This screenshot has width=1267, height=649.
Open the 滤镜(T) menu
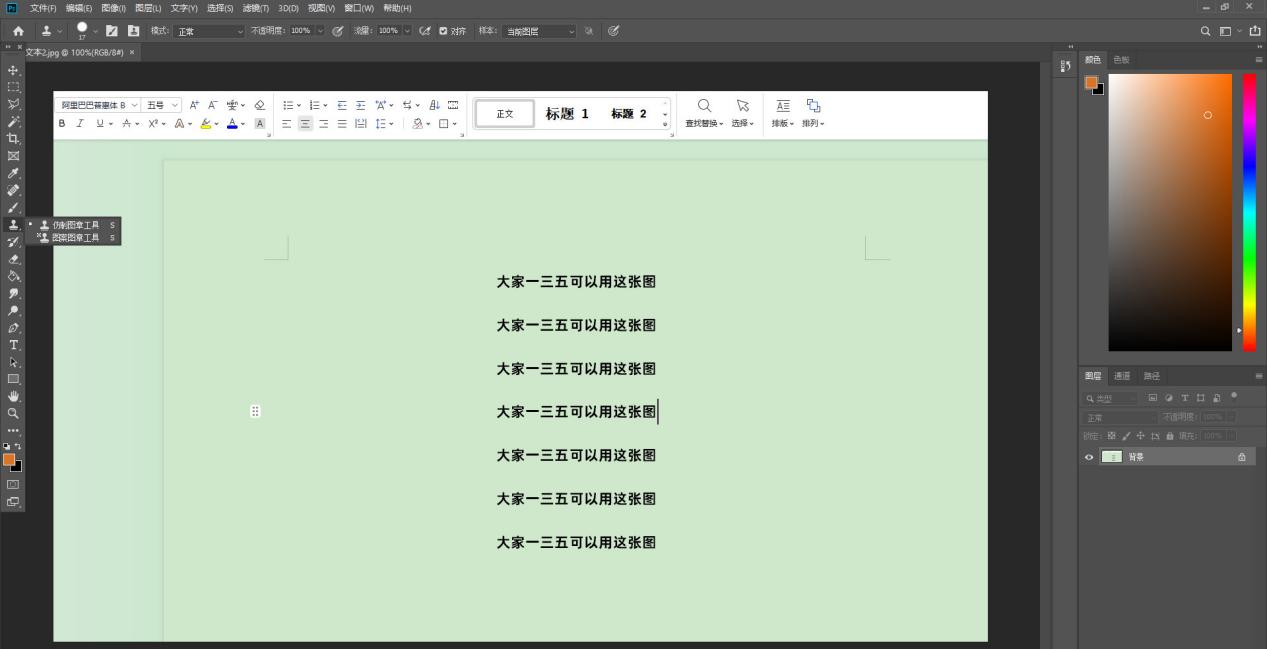[256, 8]
